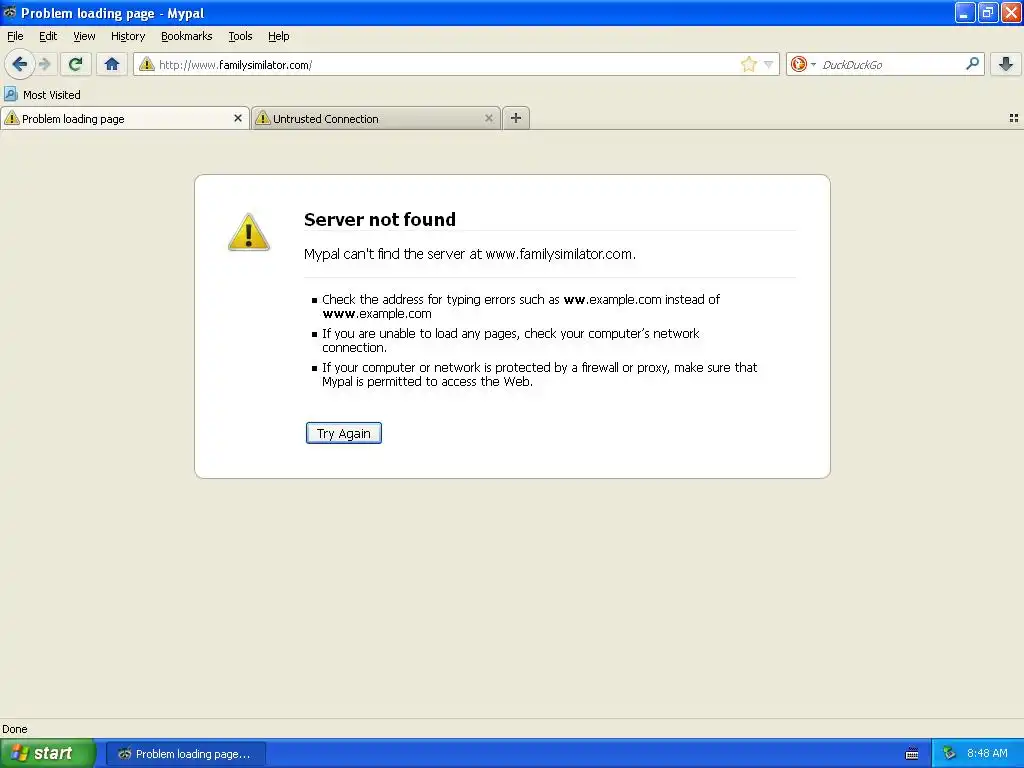Select the Problem loading page taskbar item

pyautogui.click(x=186, y=754)
